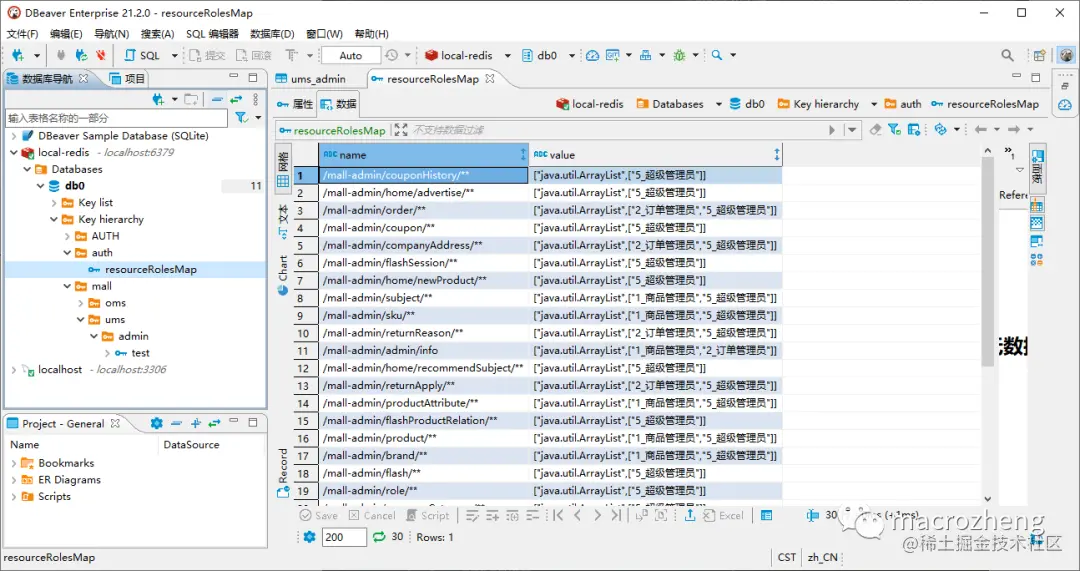This screenshot has height=571, width=1080.
Task: Click the add row icon
Action: (x=492, y=515)
